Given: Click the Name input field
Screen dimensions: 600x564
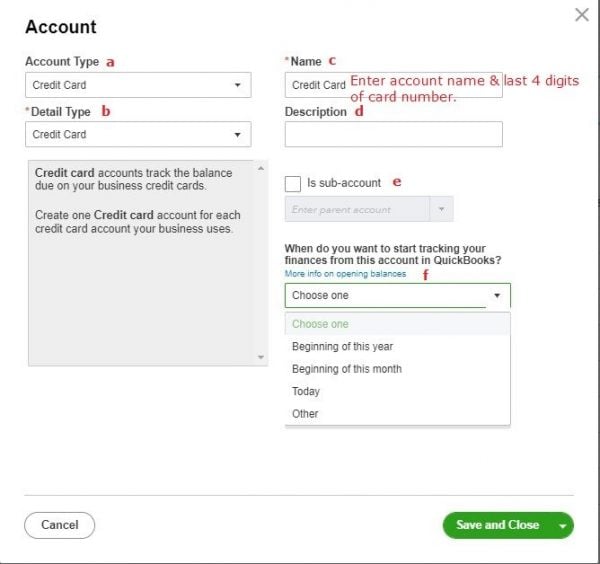Looking at the screenshot, I should (317, 85).
